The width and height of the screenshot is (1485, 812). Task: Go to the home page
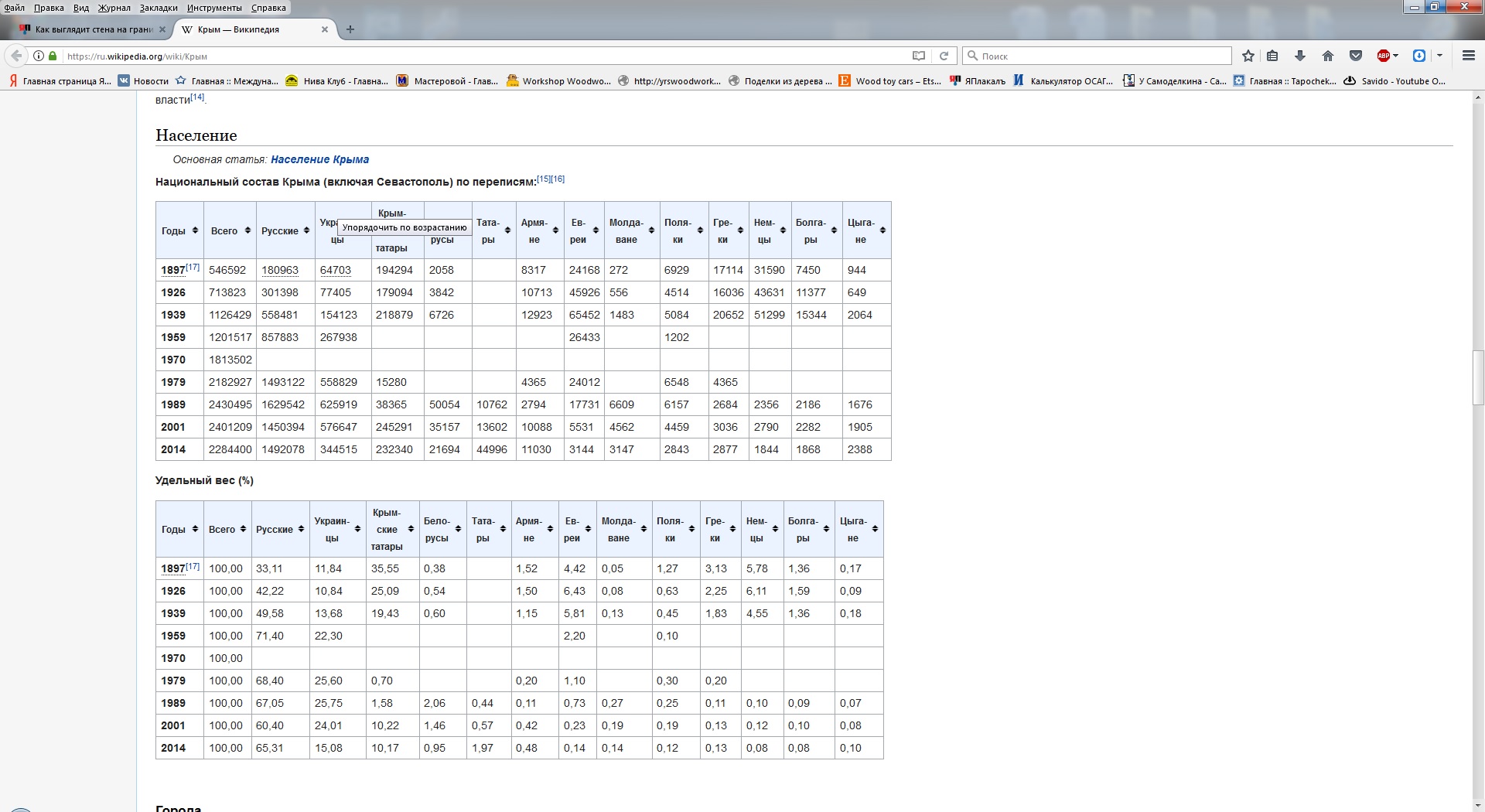(x=1328, y=56)
